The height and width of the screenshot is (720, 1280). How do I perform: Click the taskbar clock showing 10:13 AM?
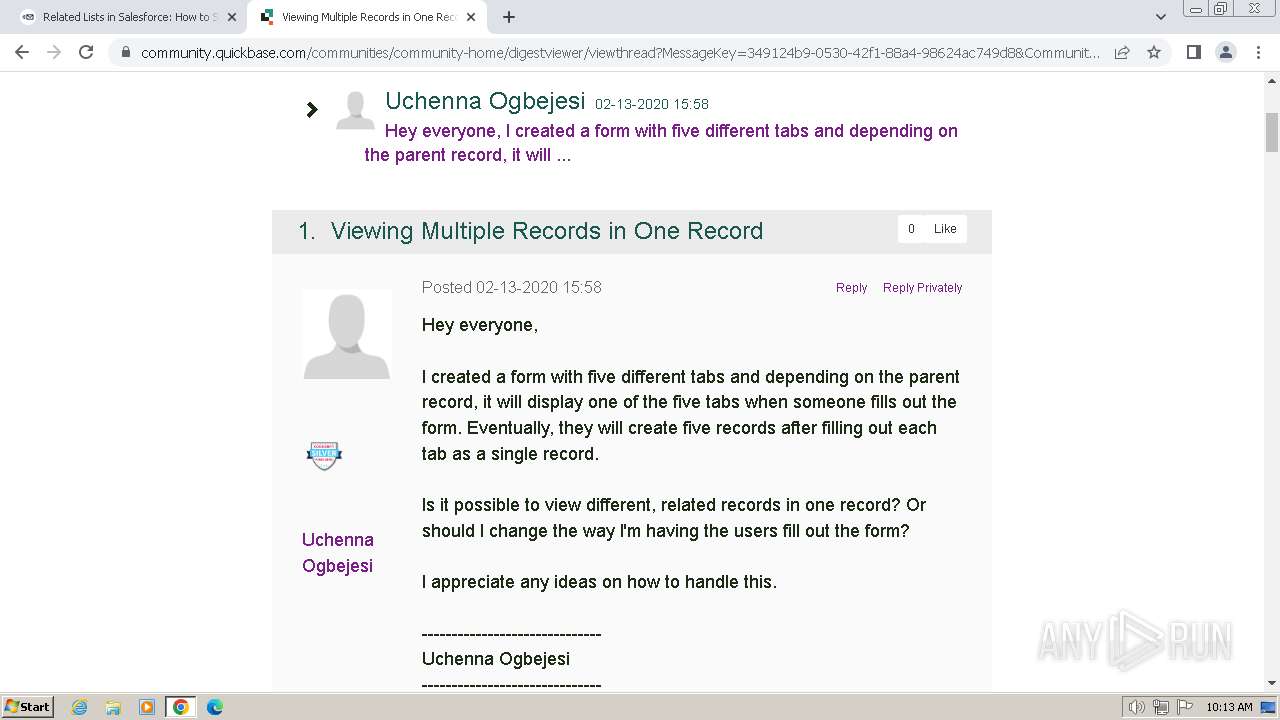(1229, 707)
